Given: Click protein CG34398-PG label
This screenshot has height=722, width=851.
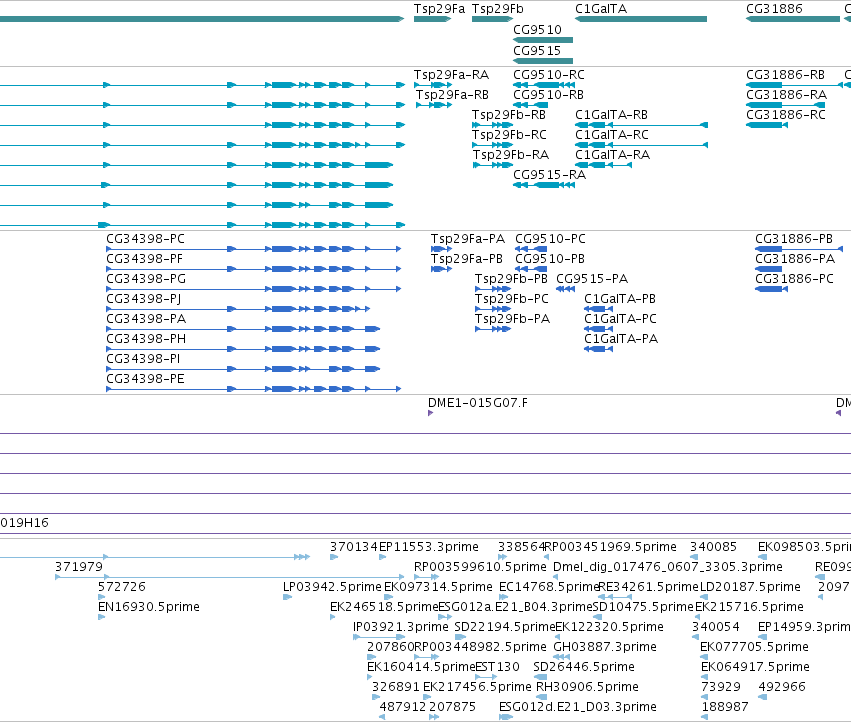Looking at the screenshot, I should click(x=145, y=280).
